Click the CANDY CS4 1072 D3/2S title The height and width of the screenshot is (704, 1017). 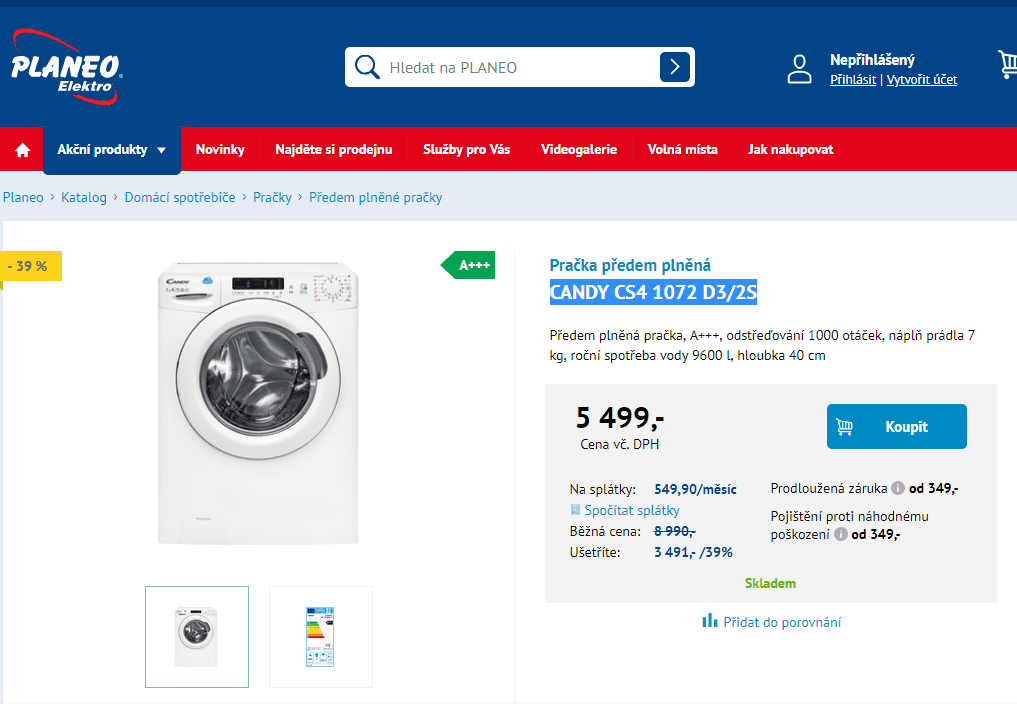point(653,293)
